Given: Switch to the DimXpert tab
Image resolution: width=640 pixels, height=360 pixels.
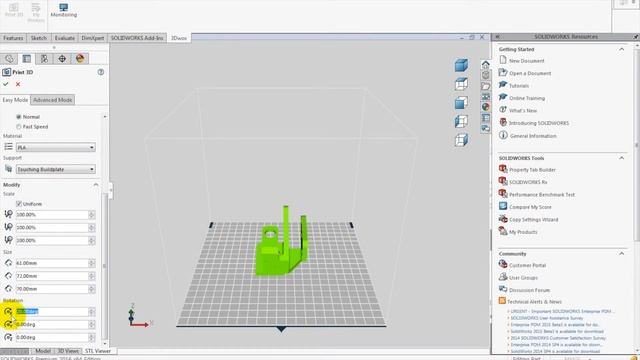Looking at the screenshot, I should 93,38.
